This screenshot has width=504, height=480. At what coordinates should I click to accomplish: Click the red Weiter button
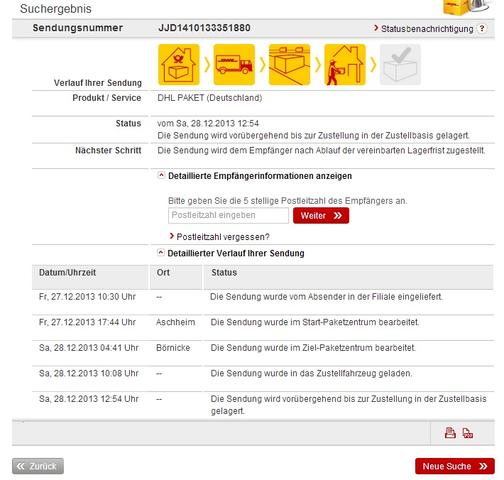click(321, 215)
